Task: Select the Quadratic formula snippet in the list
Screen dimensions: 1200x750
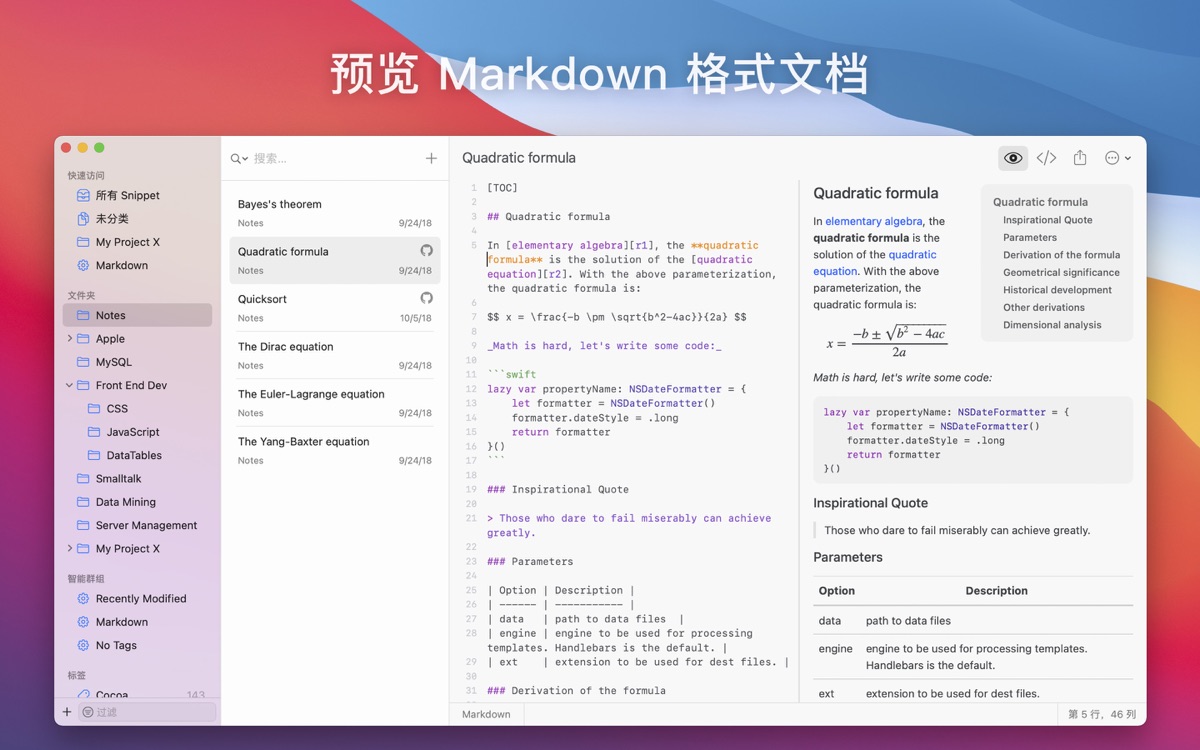Action: pyautogui.click(x=335, y=260)
